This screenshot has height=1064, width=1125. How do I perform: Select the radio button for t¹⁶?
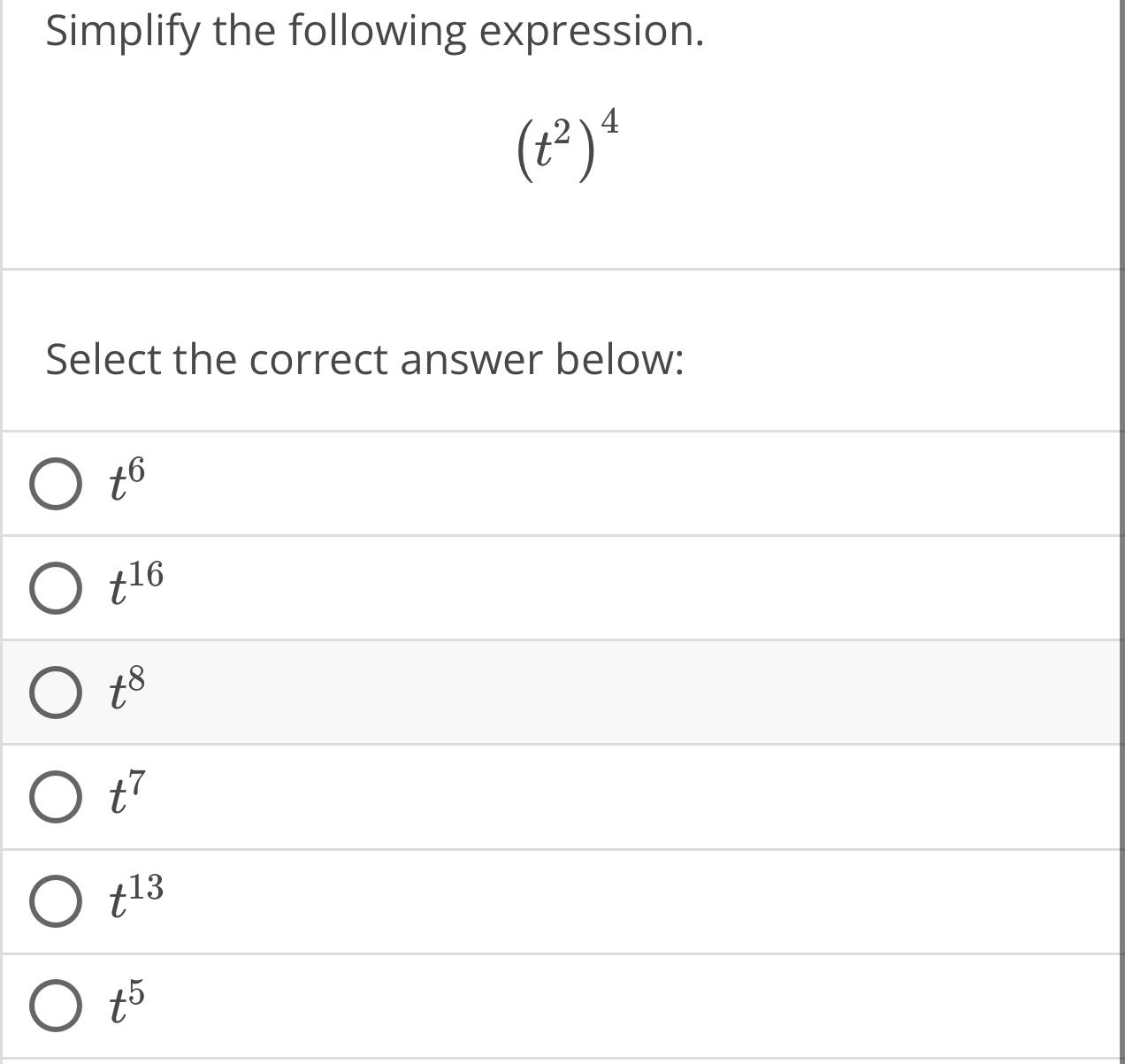55,588
